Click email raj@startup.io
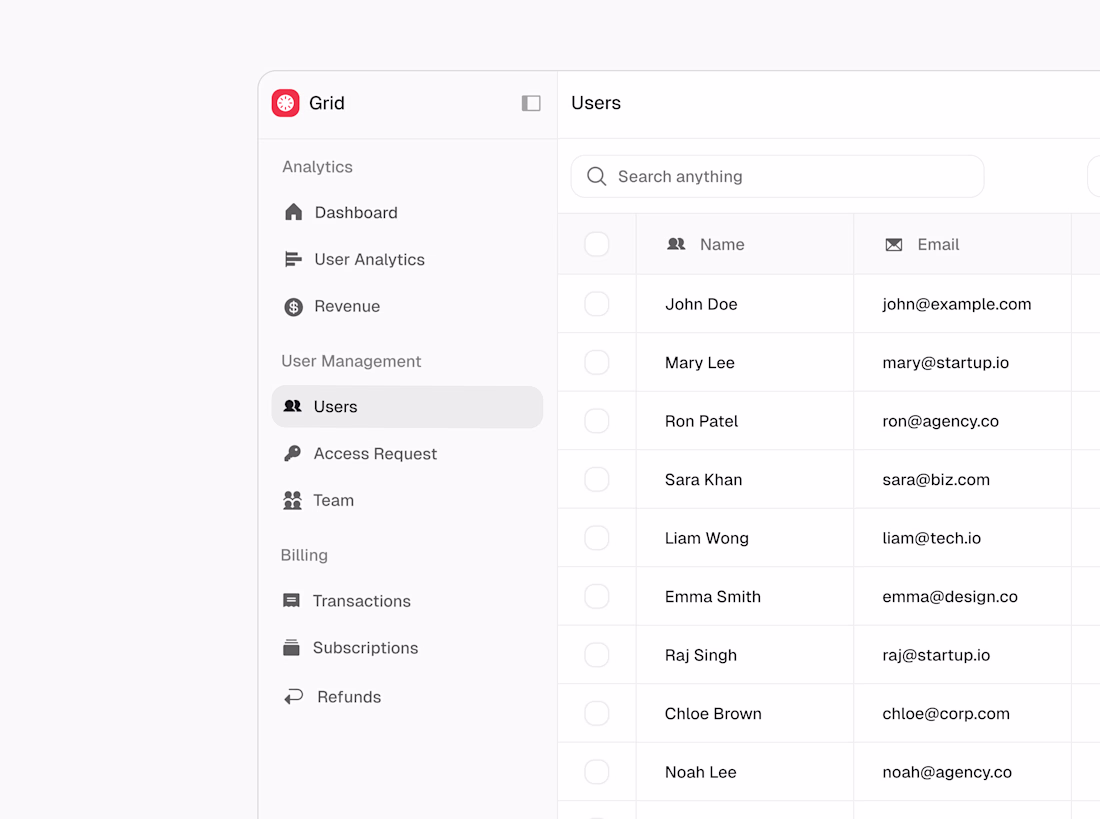This screenshot has height=819, width=1100. pos(936,655)
